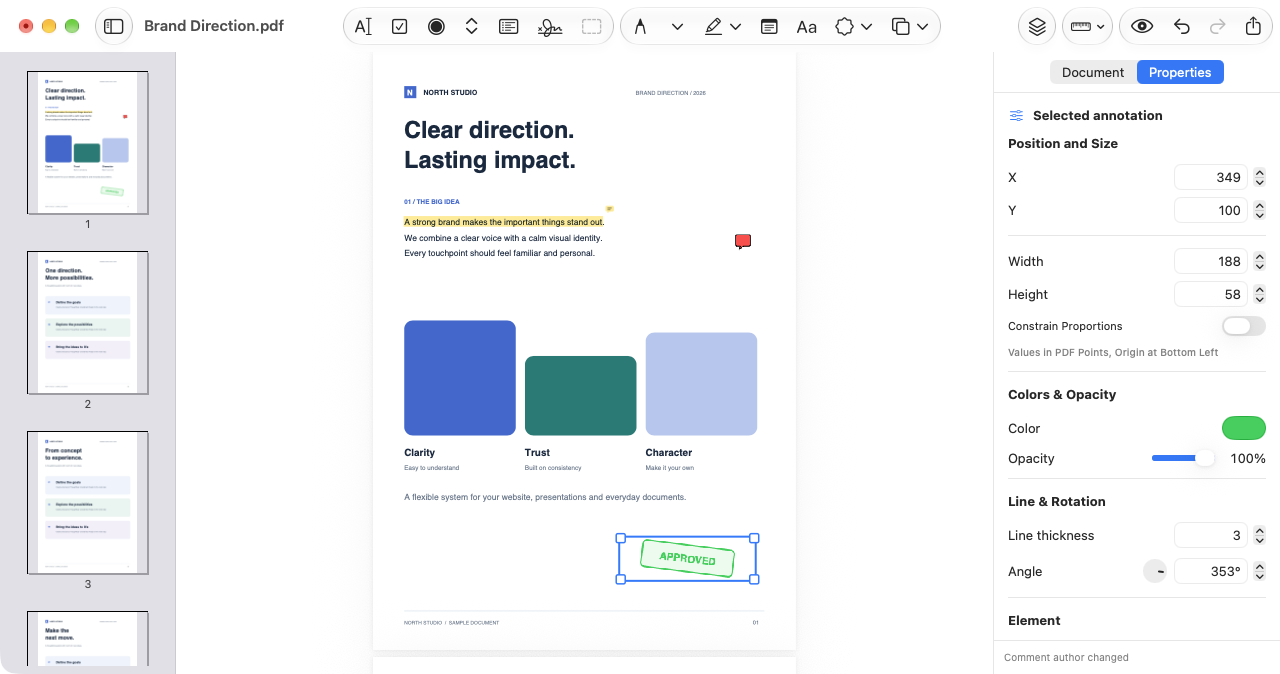1280x674 pixels.
Task: Open page 2 thumbnail
Action: pyautogui.click(x=88, y=322)
